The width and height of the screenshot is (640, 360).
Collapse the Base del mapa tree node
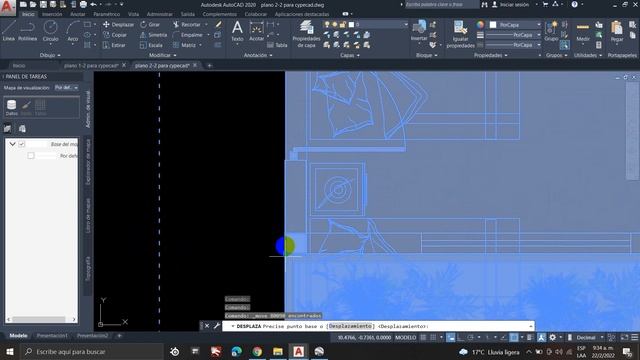tap(12, 144)
